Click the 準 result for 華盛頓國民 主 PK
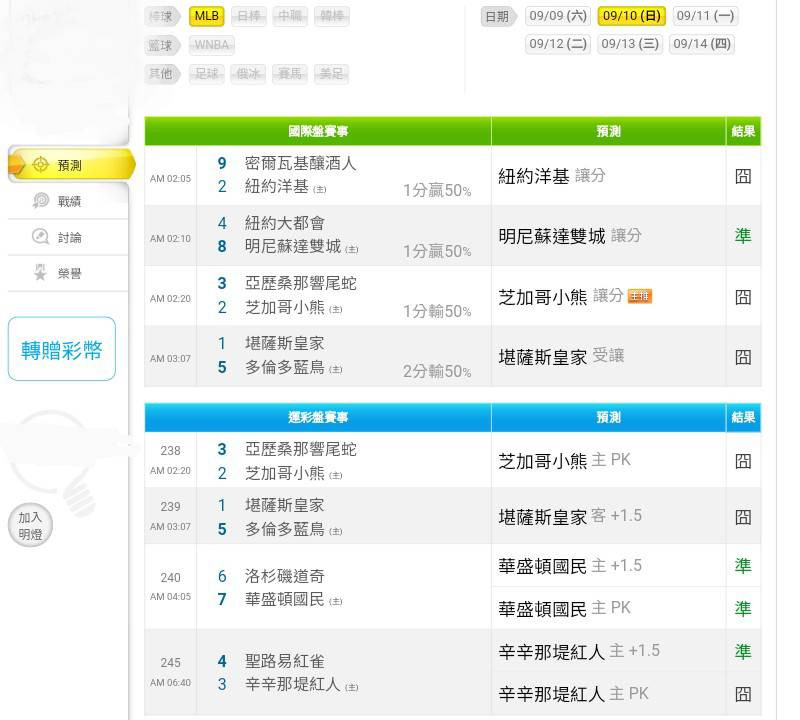 click(x=743, y=608)
